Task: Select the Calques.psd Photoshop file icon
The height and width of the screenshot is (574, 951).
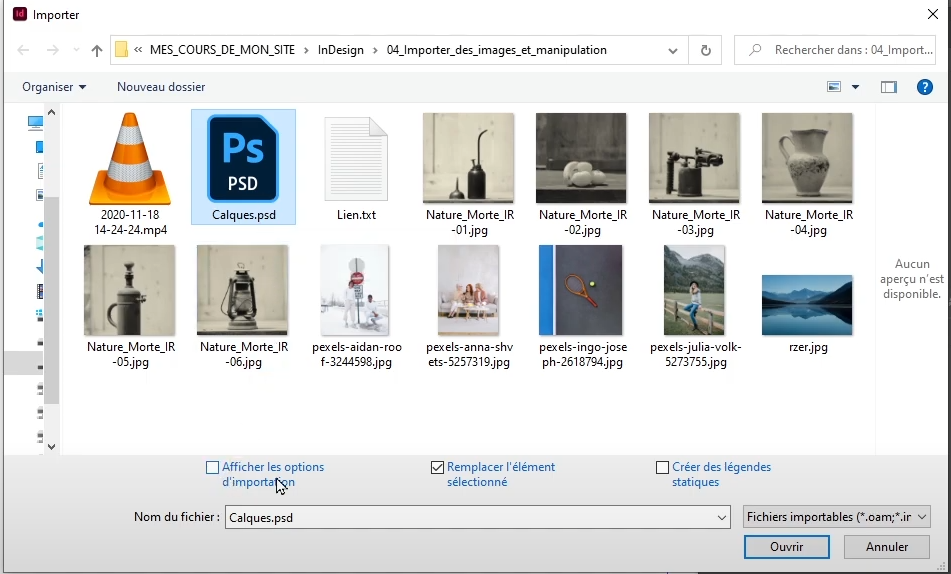Action: tap(243, 159)
